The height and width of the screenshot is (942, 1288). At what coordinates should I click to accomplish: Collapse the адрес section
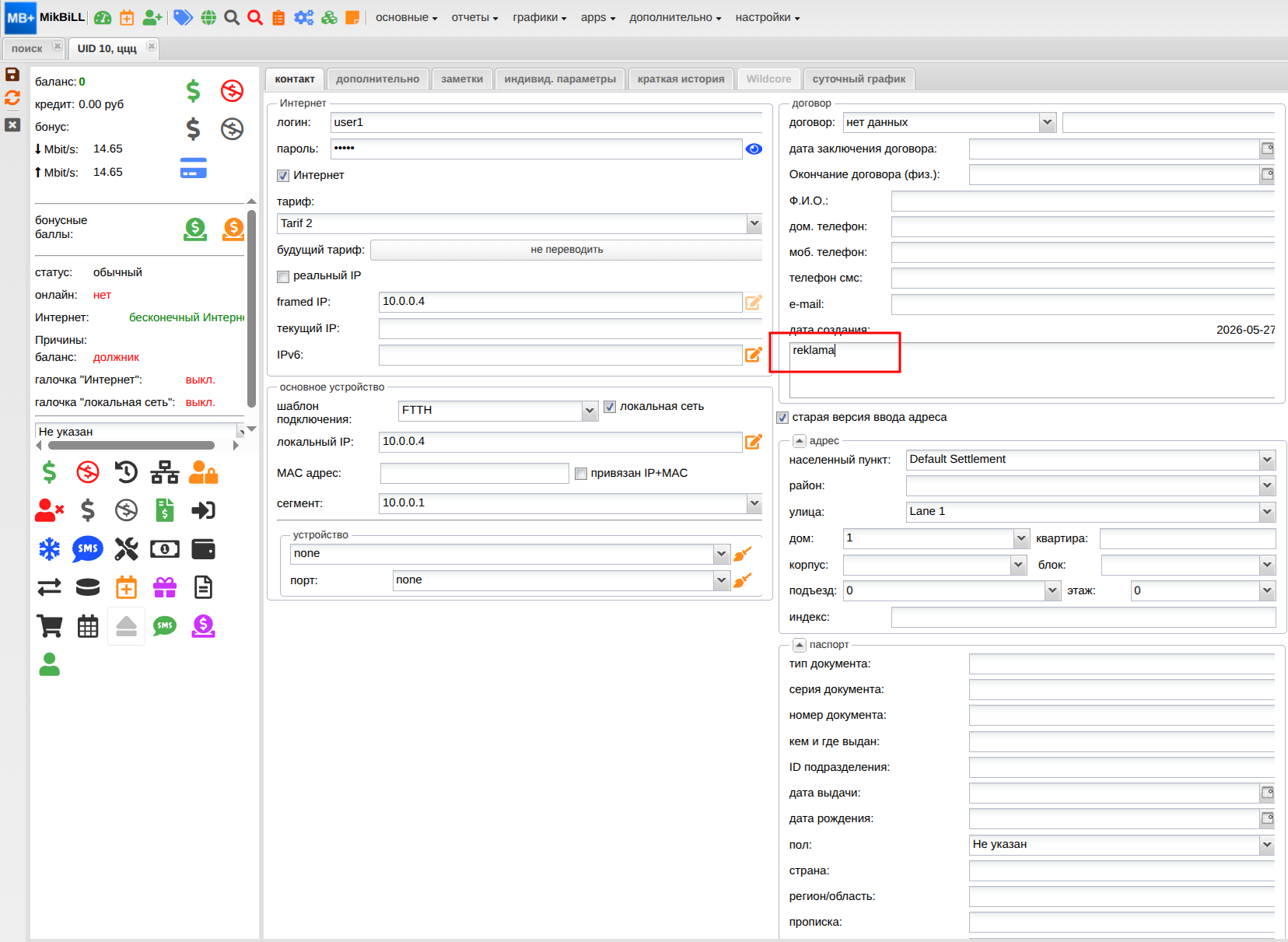[x=800, y=441]
